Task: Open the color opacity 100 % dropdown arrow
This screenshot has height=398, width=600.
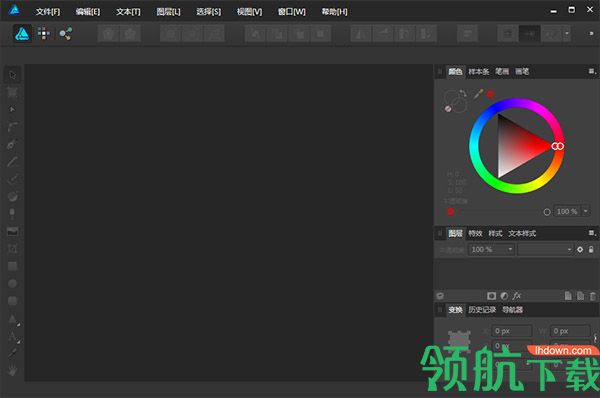Action: (585, 211)
